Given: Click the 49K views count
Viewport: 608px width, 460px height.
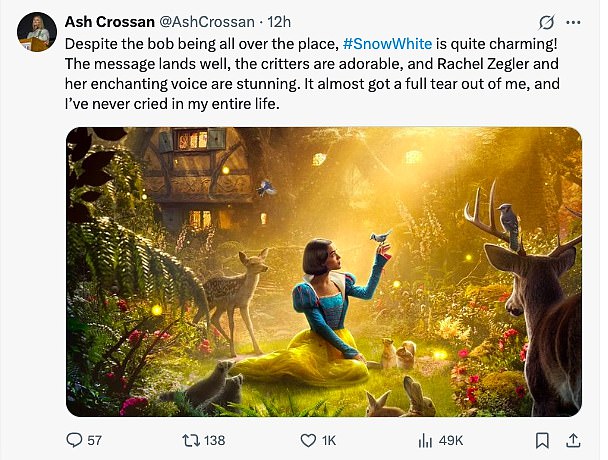Looking at the screenshot, I should [x=450, y=440].
